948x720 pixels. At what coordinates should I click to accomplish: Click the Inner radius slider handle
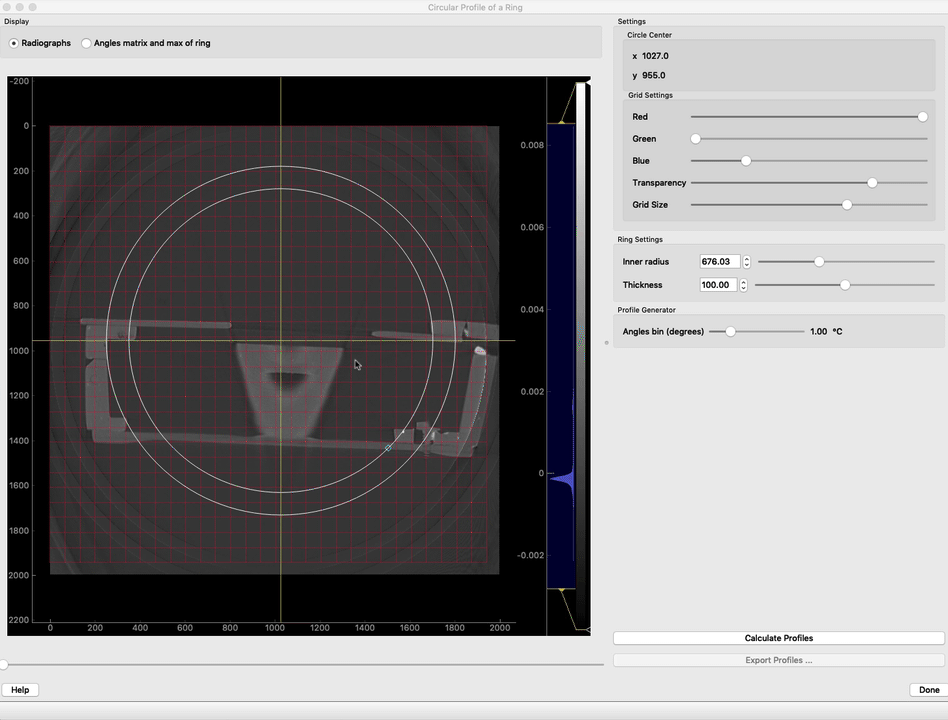click(819, 262)
